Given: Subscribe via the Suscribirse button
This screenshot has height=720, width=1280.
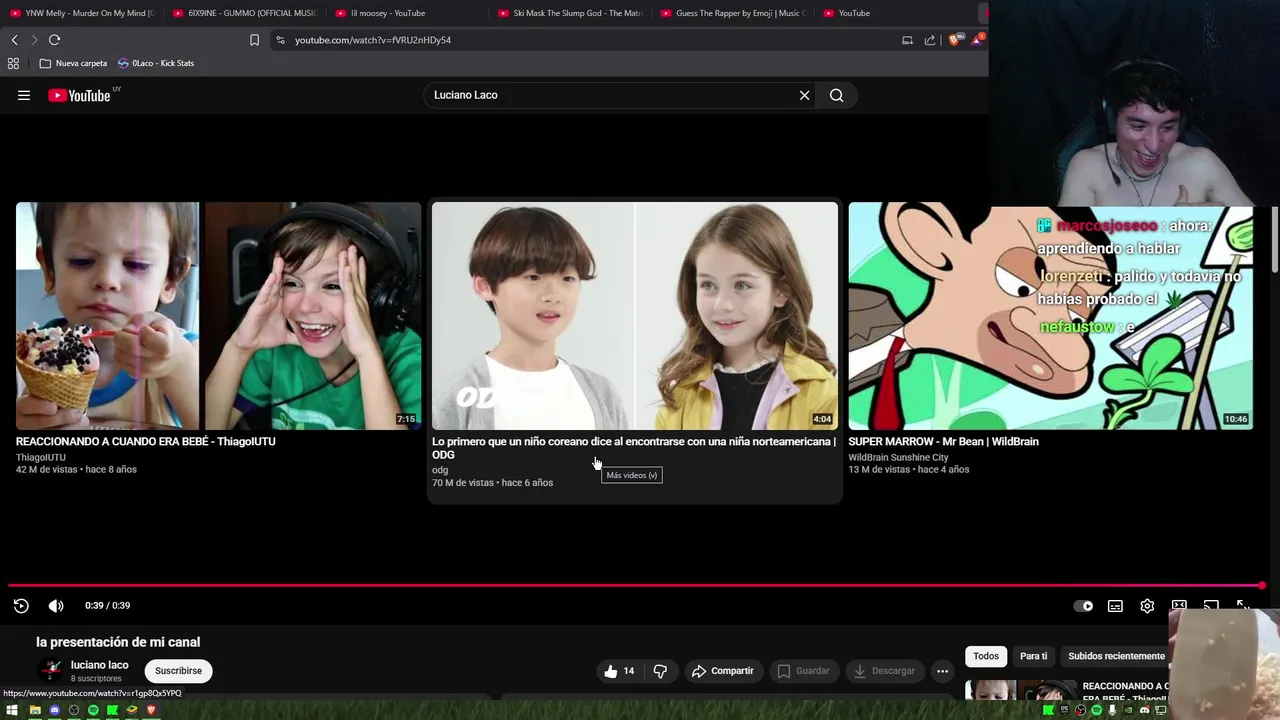Looking at the screenshot, I should pyautogui.click(x=178, y=671).
